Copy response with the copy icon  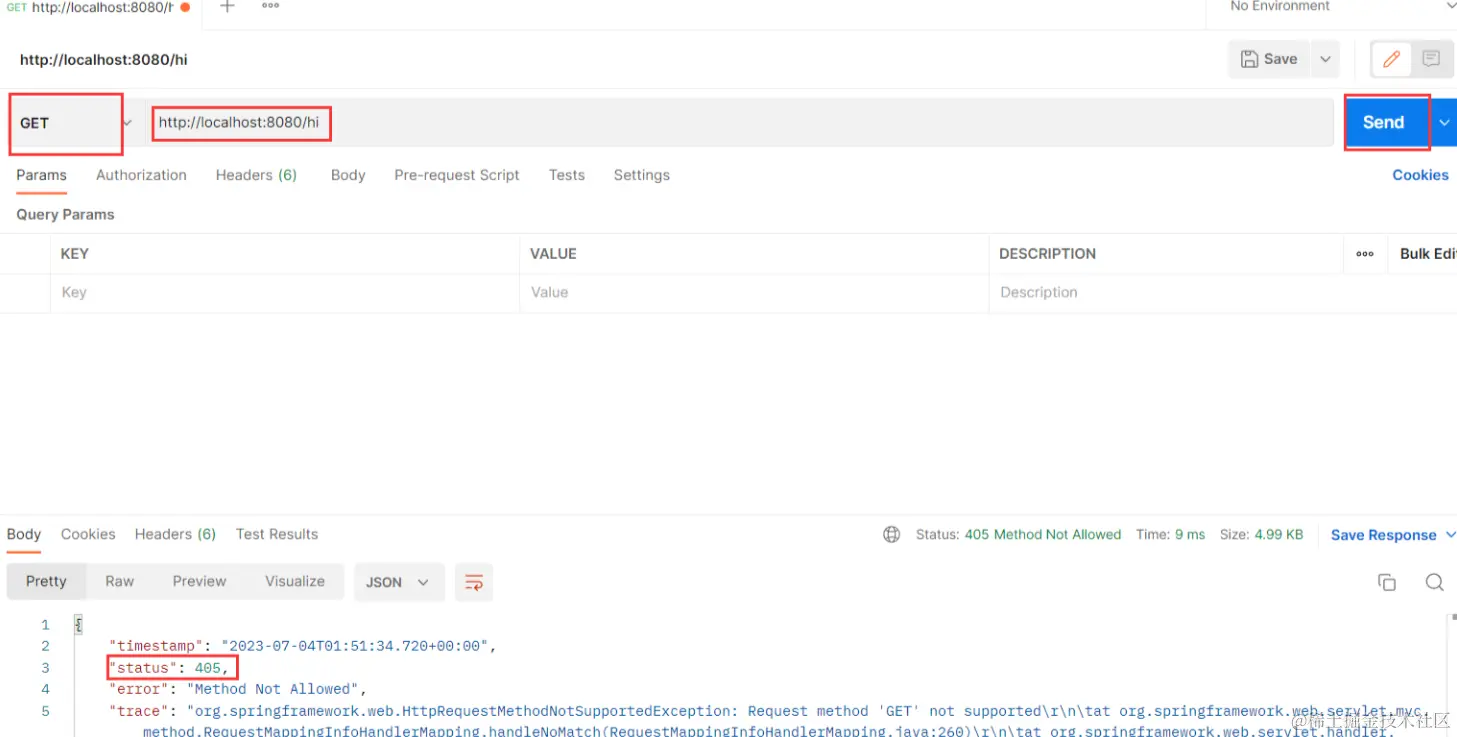click(1387, 582)
